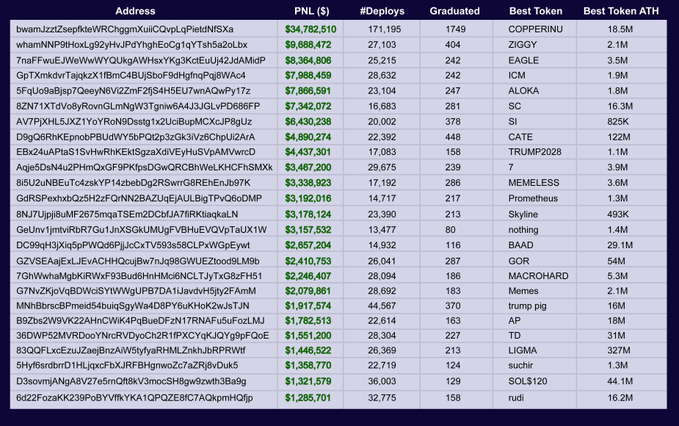This screenshot has width=679, height=426.
Task: Select address starting with EBx24uAPta
Action: [x=136, y=152]
